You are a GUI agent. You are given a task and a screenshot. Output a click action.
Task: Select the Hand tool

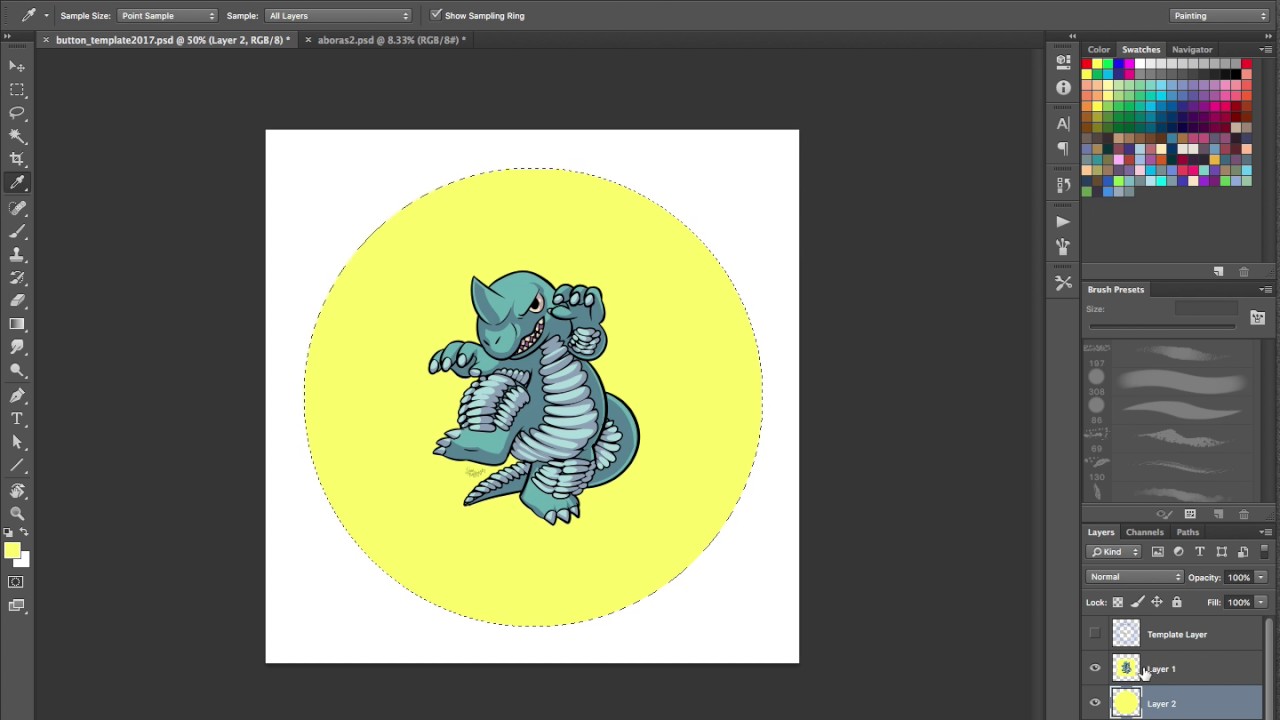[17, 490]
